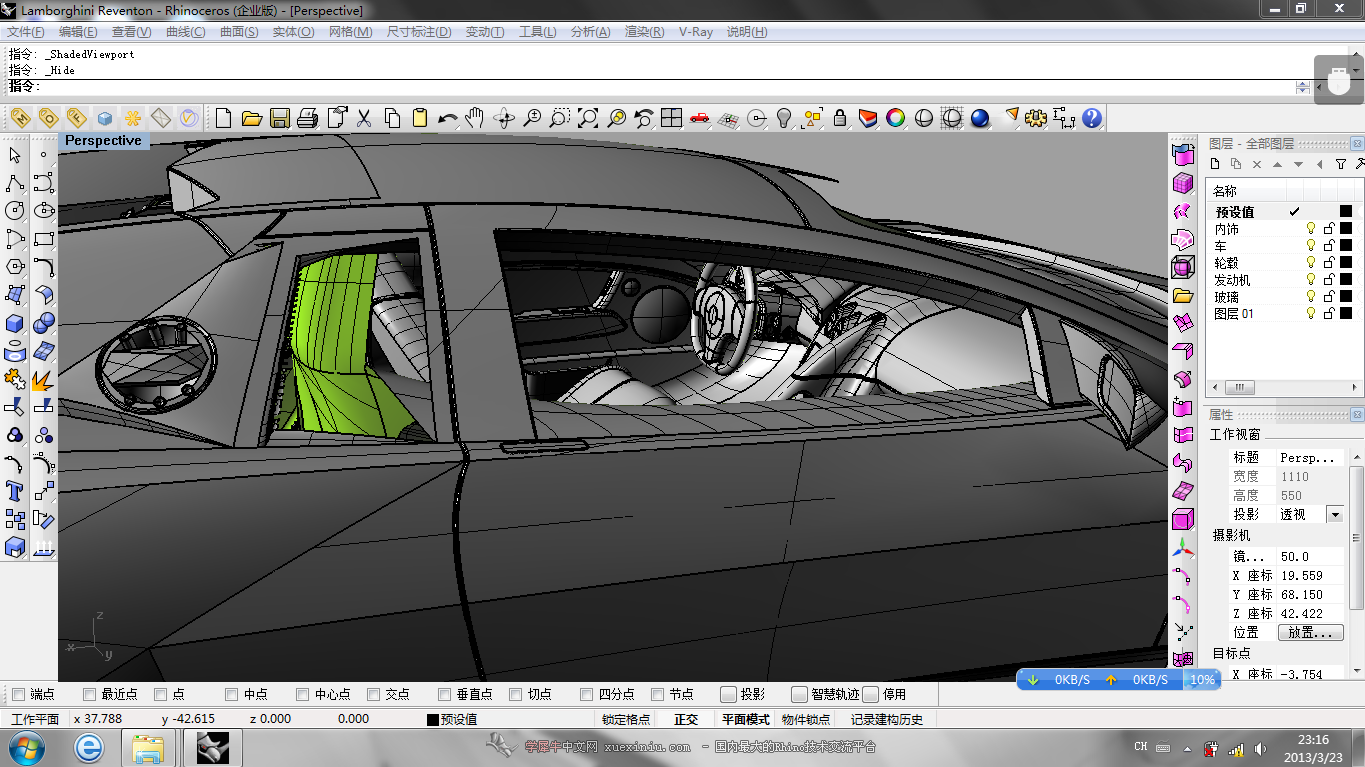Open 编辑(E) menu
Screen dimensions: 1365x767
pyautogui.click(x=78, y=32)
